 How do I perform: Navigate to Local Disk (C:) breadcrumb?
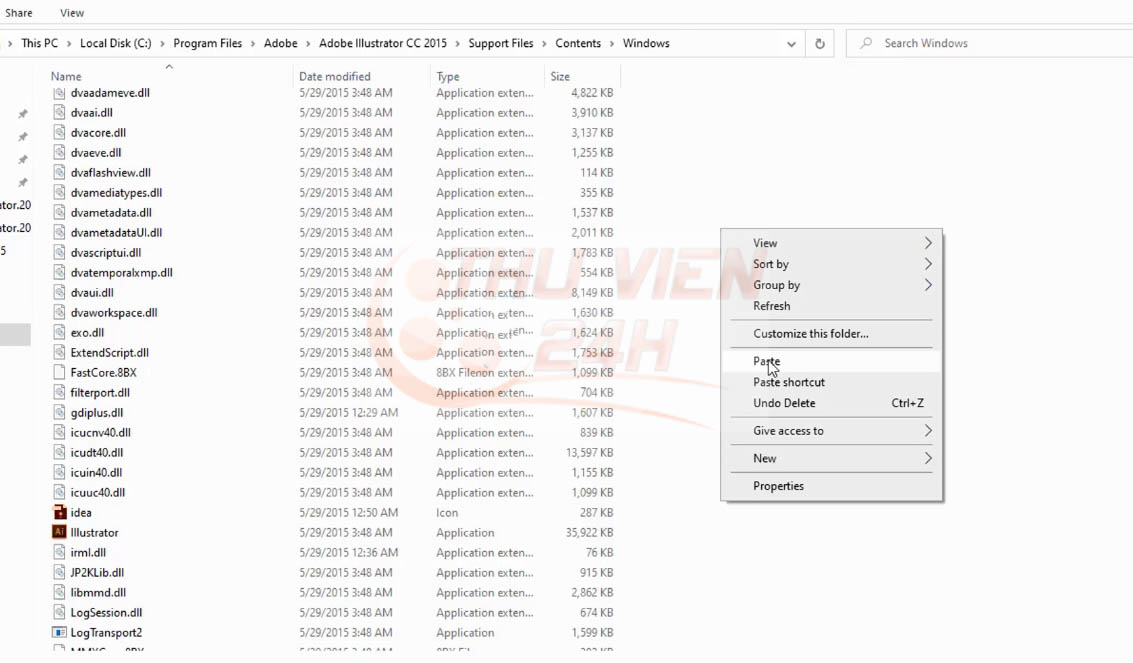pos(116,43)
